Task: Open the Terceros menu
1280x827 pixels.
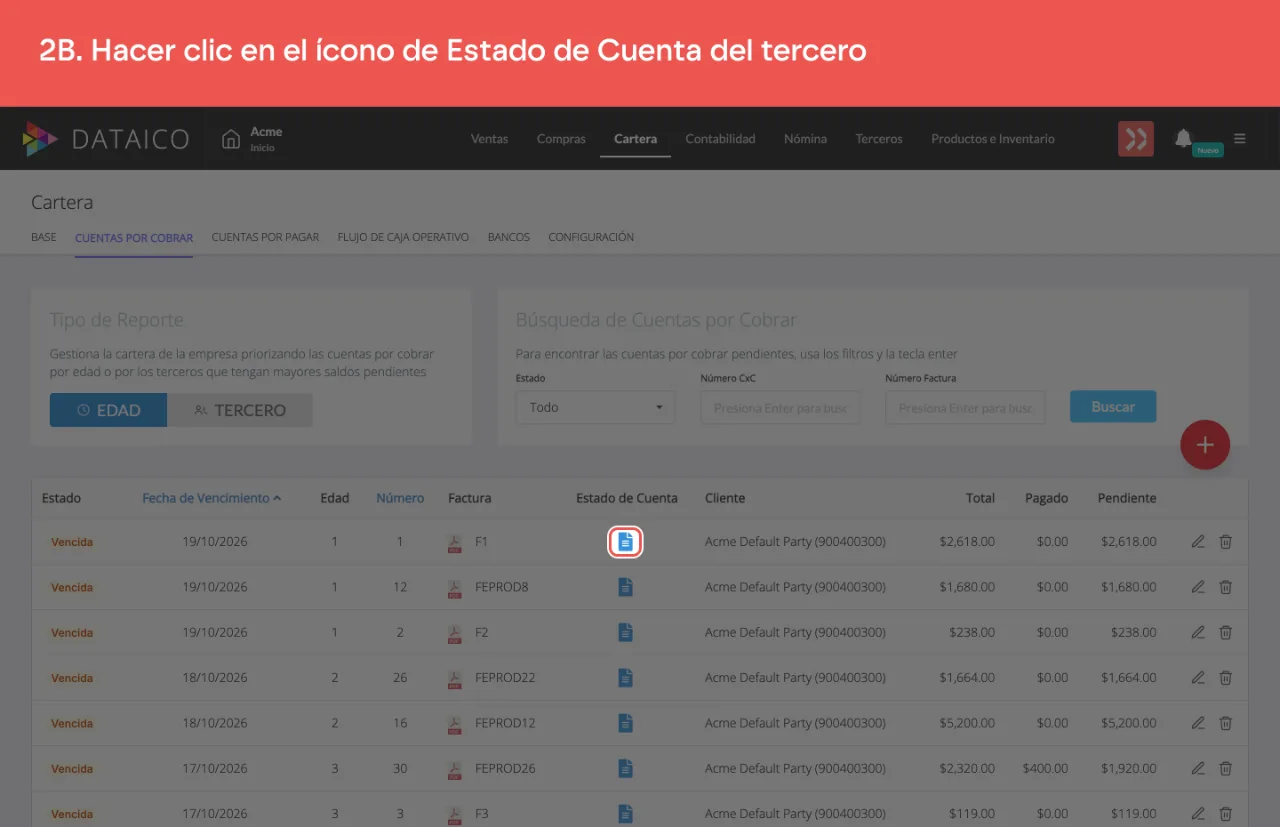Action: (879, 139)
